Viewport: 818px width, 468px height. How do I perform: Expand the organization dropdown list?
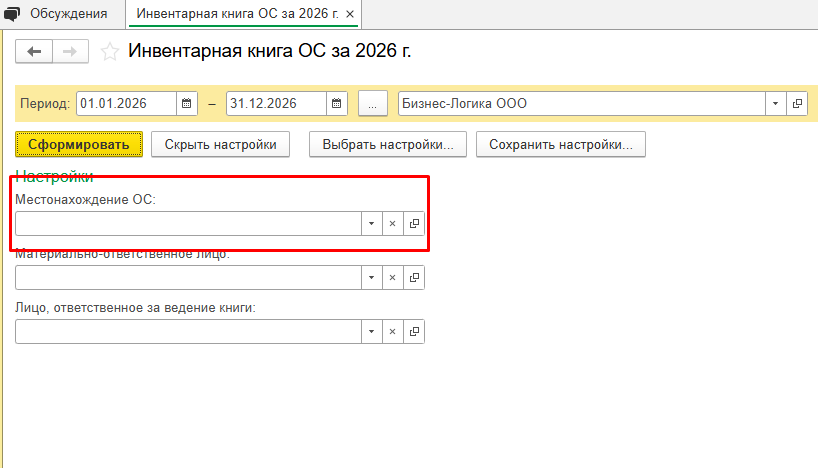(x=775, y=103)
